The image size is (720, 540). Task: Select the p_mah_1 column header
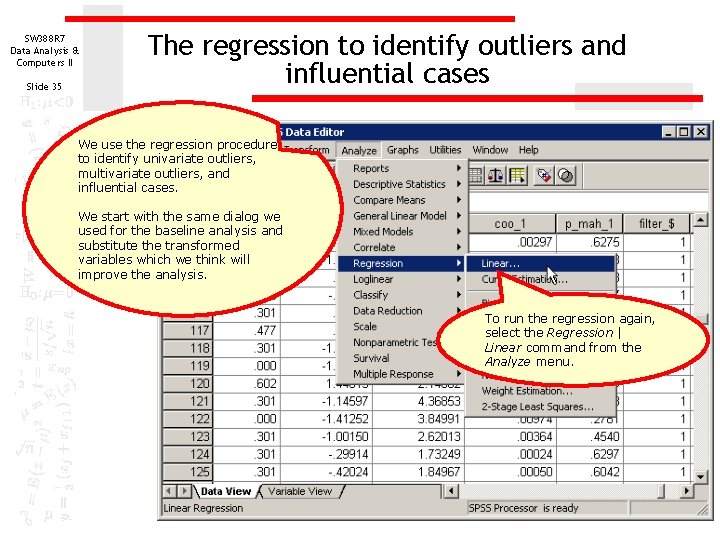(x=589, y=224)
